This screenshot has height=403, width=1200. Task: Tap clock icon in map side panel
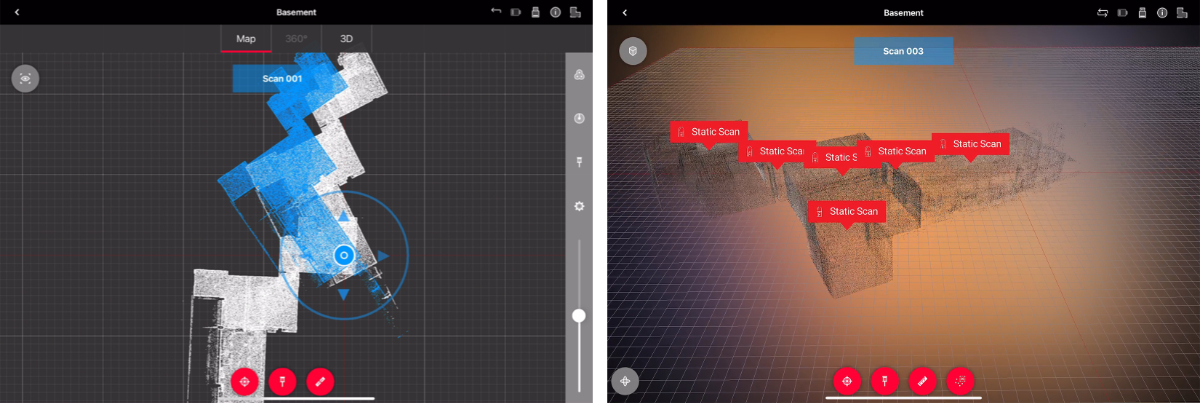pos(579,118)
